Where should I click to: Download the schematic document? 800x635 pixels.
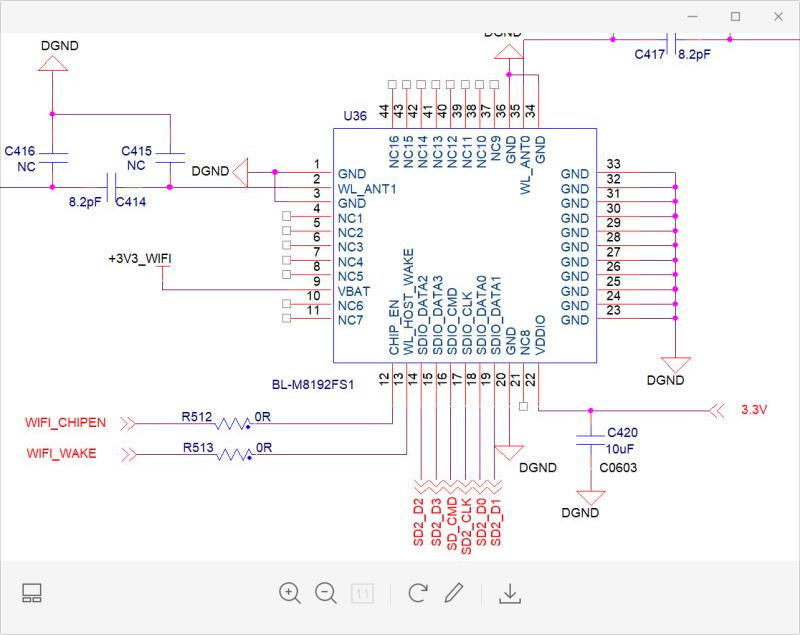511,594
